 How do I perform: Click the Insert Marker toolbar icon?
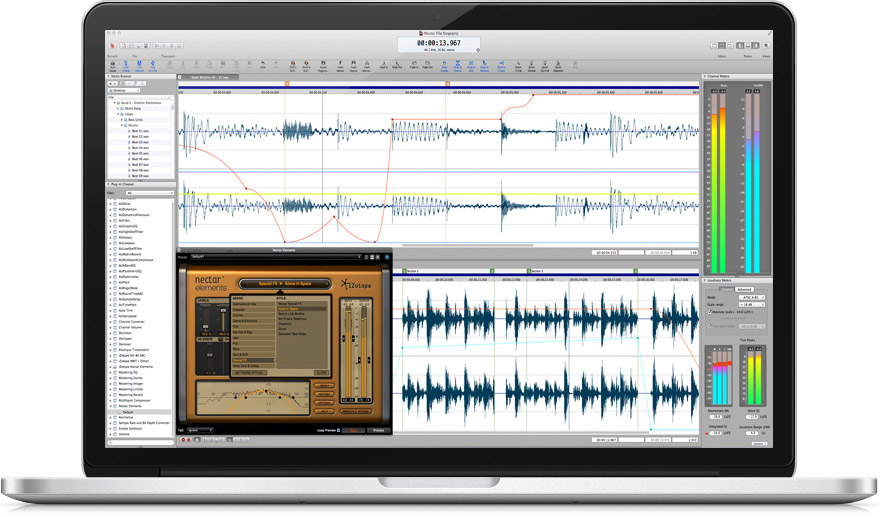[340, 66]
